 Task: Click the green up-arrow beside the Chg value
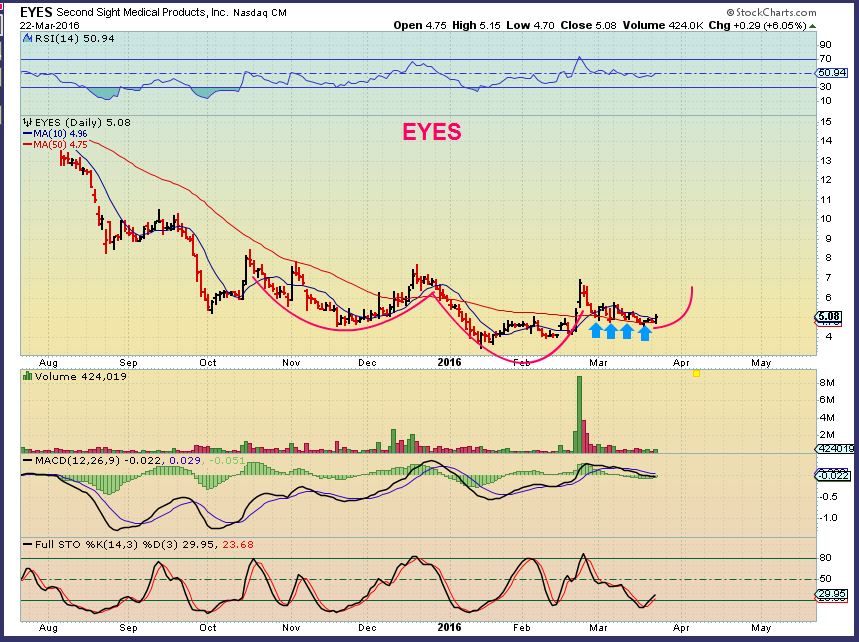click(x=812, y=26)
